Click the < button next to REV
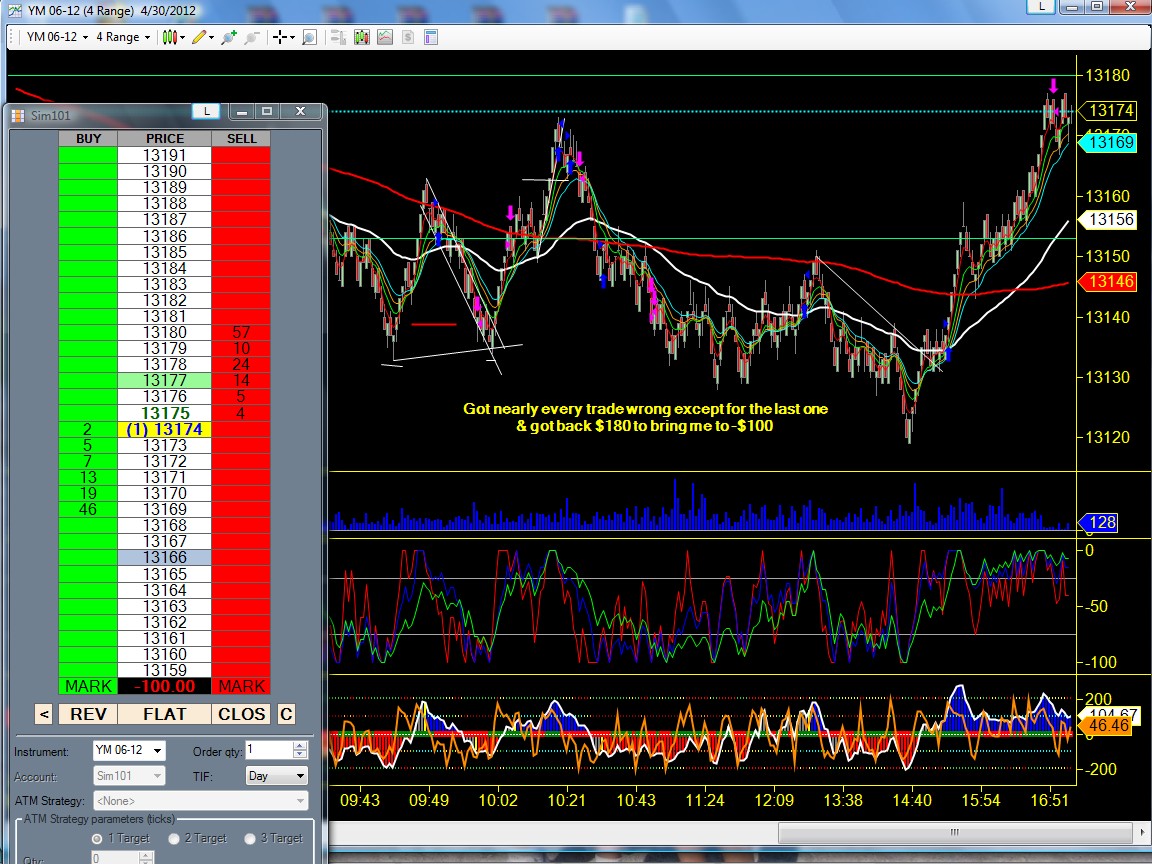Viewport: 1152px width, 864px height. [43, 714]
